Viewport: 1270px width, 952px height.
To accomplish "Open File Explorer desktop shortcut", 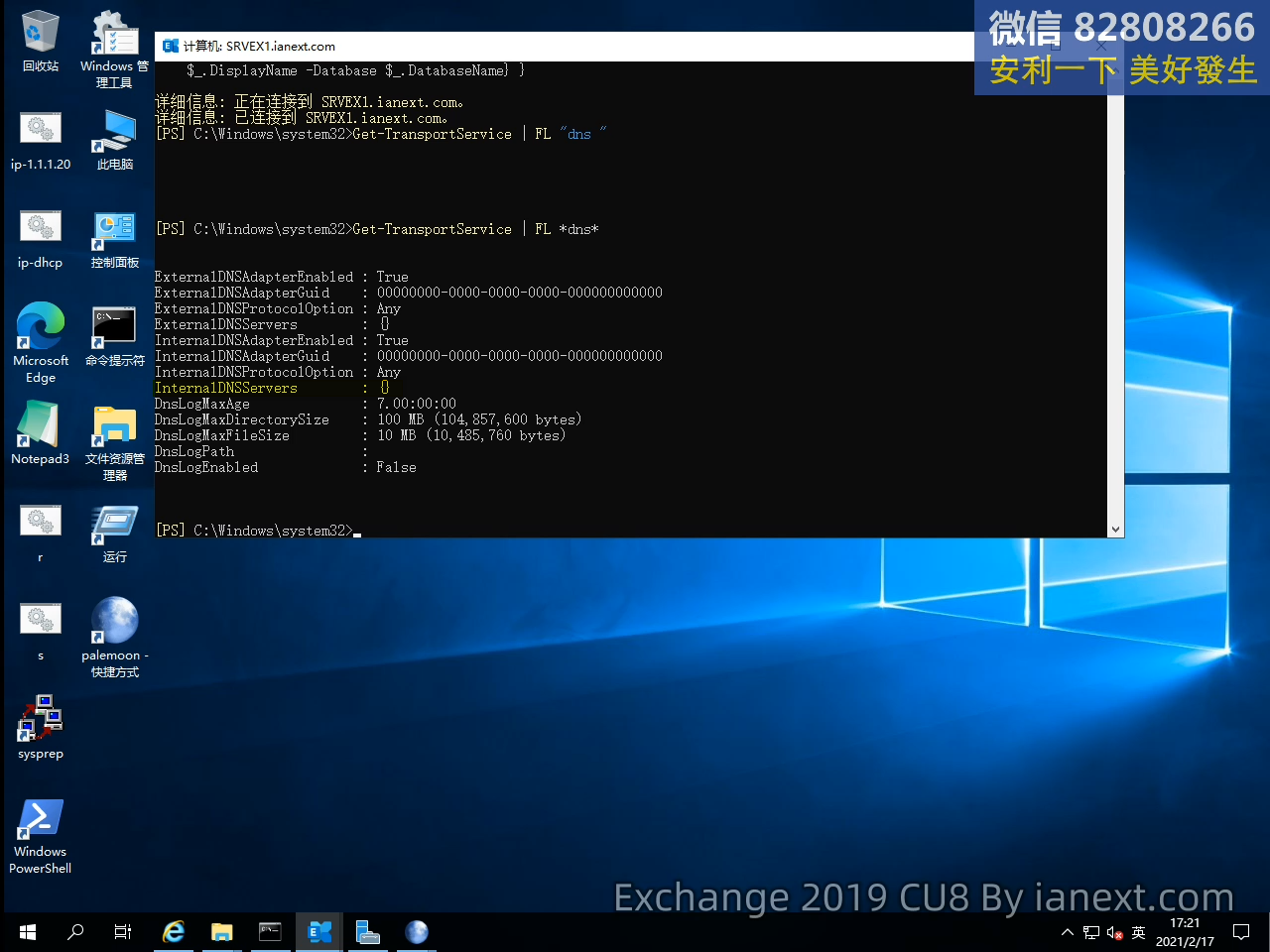I will 114,442.
